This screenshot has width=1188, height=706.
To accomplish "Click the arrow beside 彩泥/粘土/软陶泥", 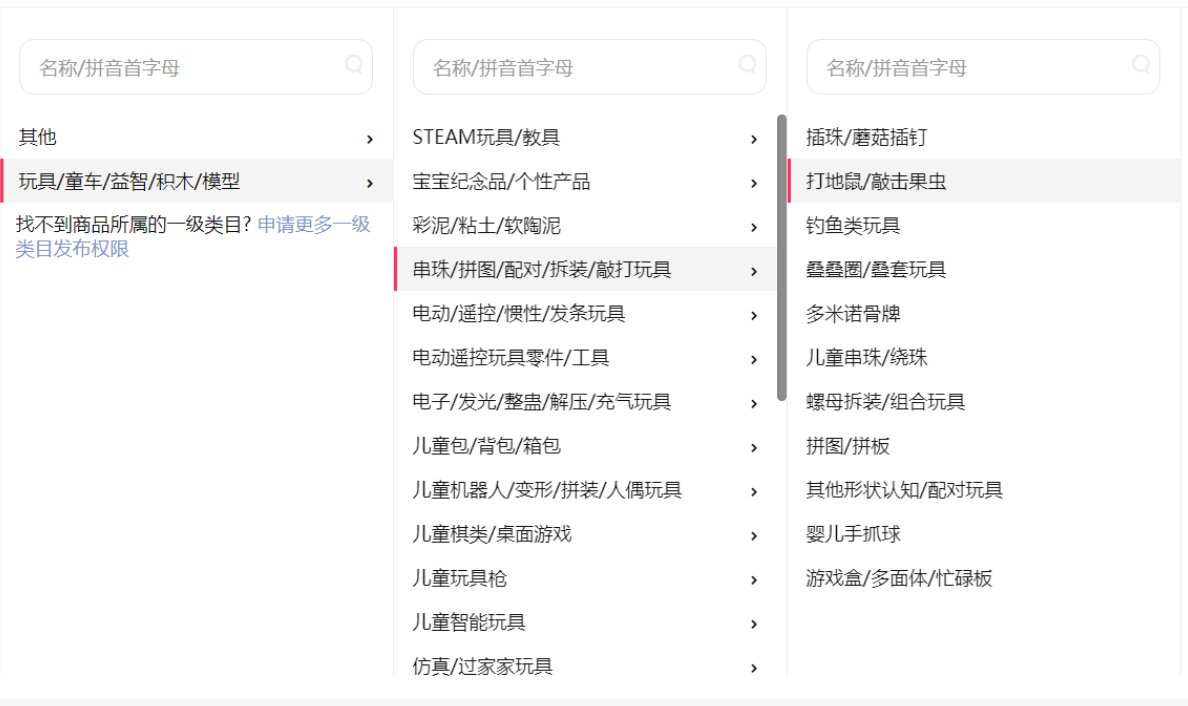I will pyautogui.click(x=754, y=227).
